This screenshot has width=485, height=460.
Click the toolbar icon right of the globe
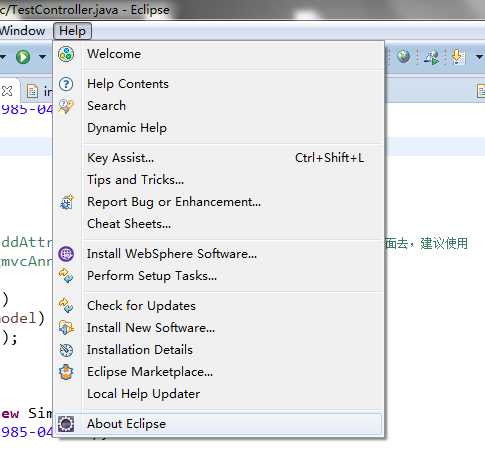pos(432,57)
